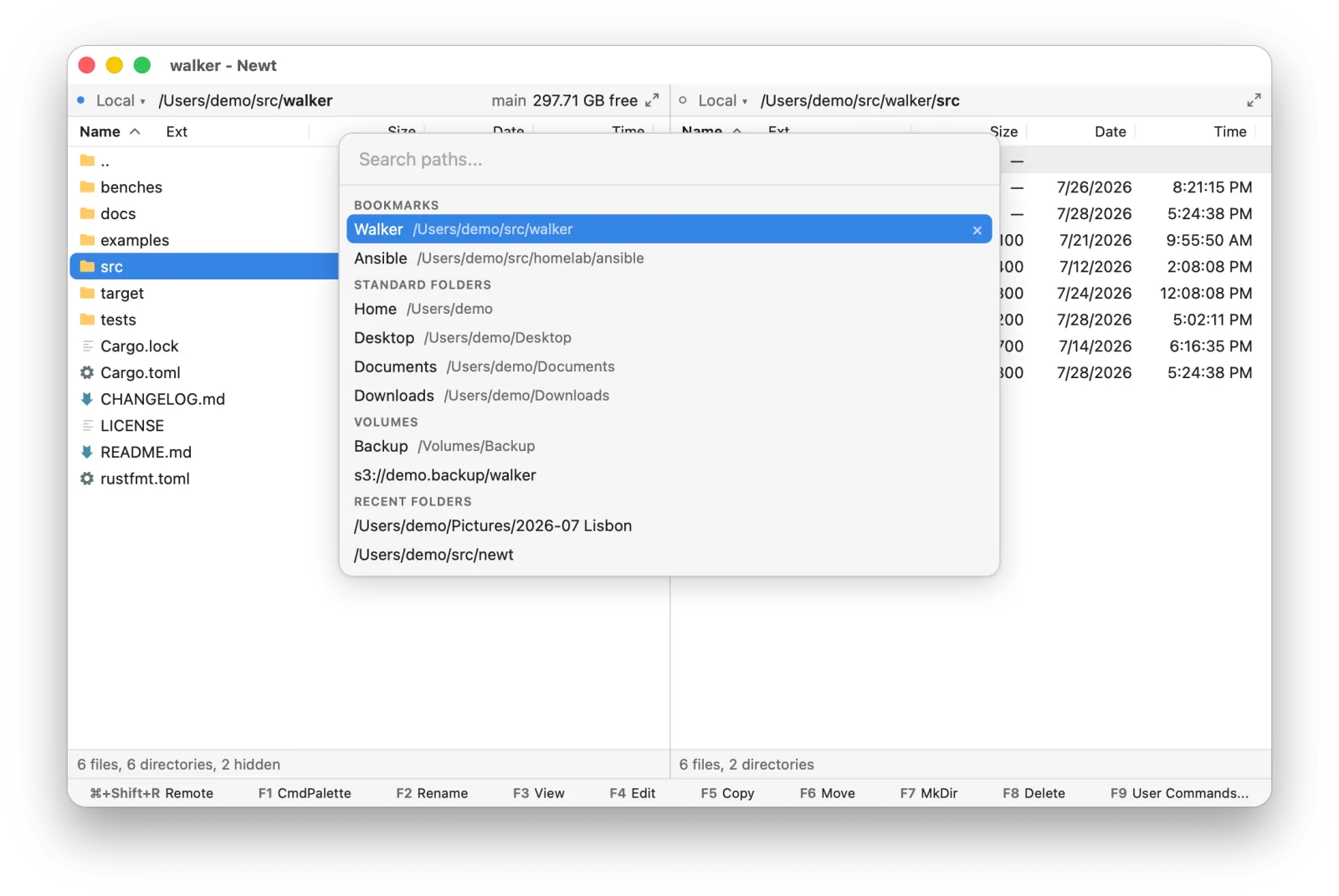The image size is (1339, 896).
Task: Select the parent directory folder icon
Action: pos(87,161)
